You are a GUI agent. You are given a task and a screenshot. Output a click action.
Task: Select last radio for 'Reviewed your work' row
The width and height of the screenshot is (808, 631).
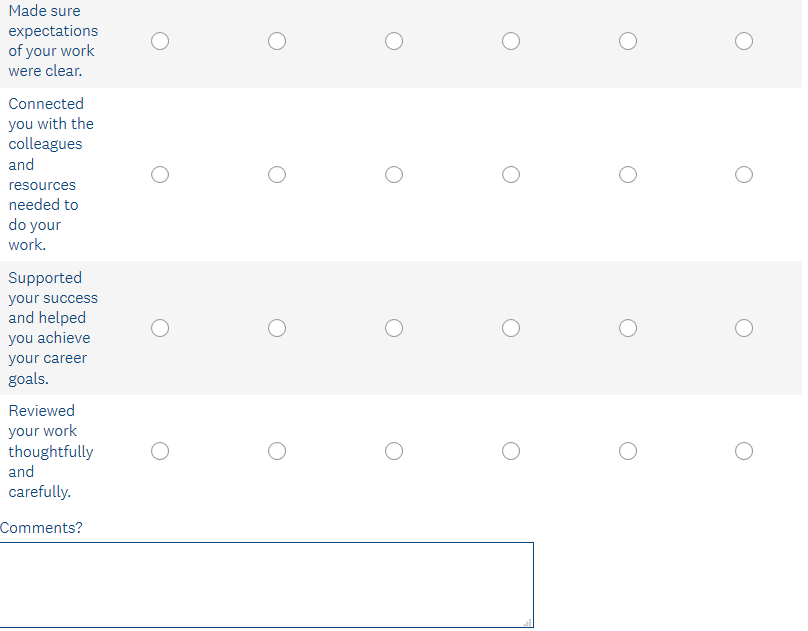coord(744,451)
